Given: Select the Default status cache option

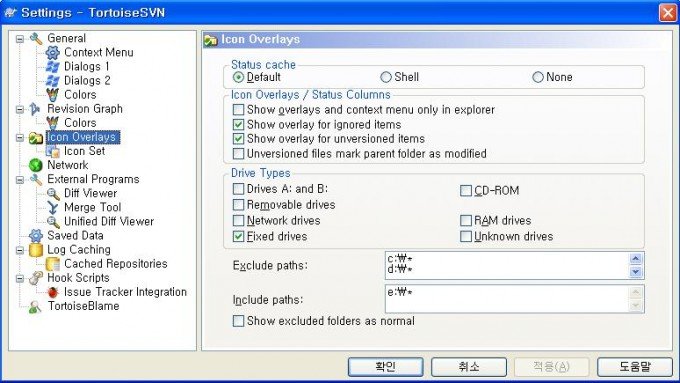Looking at the screenshot, I should click(238, 77).
